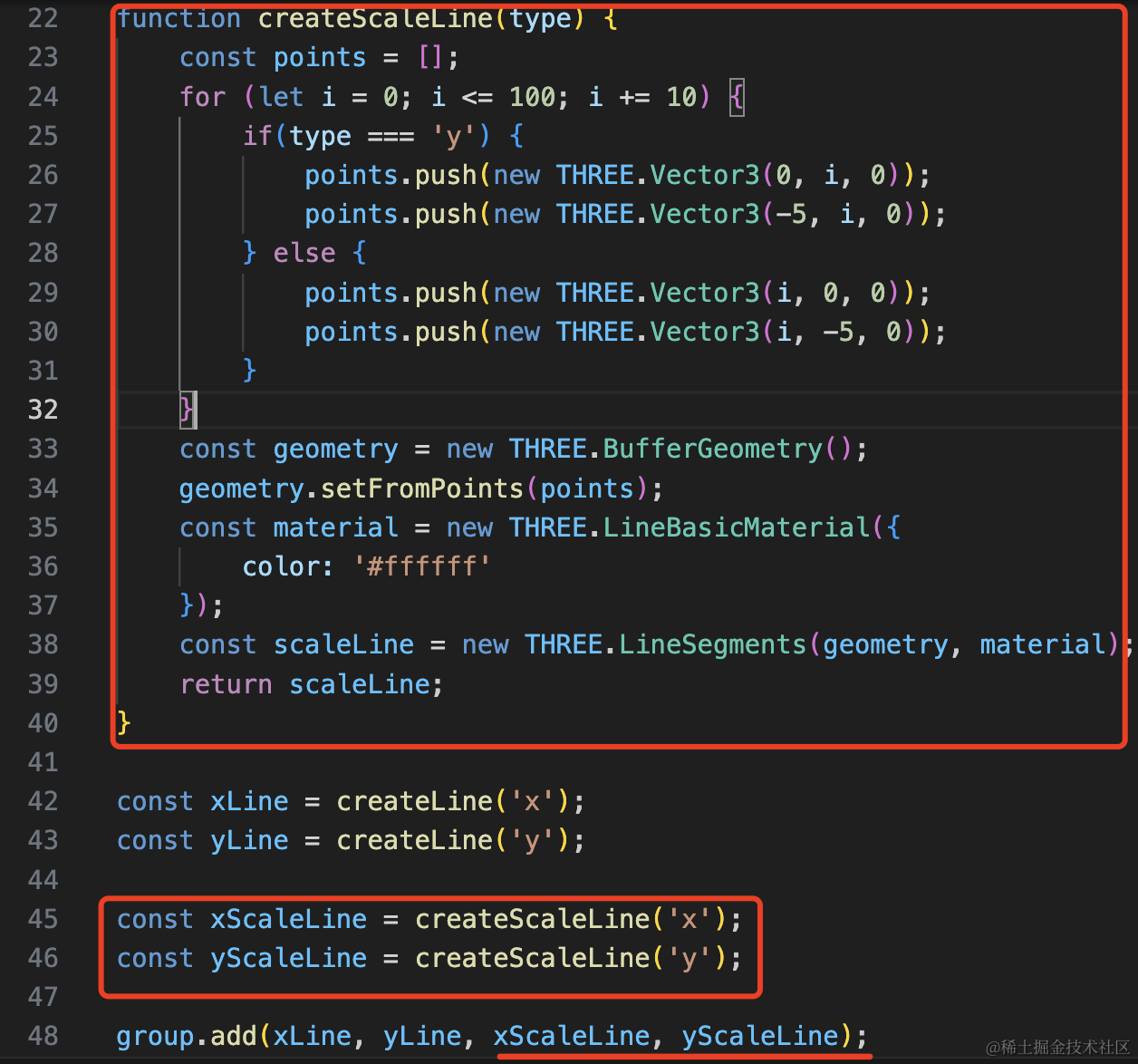The height and width of the screenshot is (1064, 1138).
Task: Click the xLine variable on line 42
Action: click(x=249, y=801)
